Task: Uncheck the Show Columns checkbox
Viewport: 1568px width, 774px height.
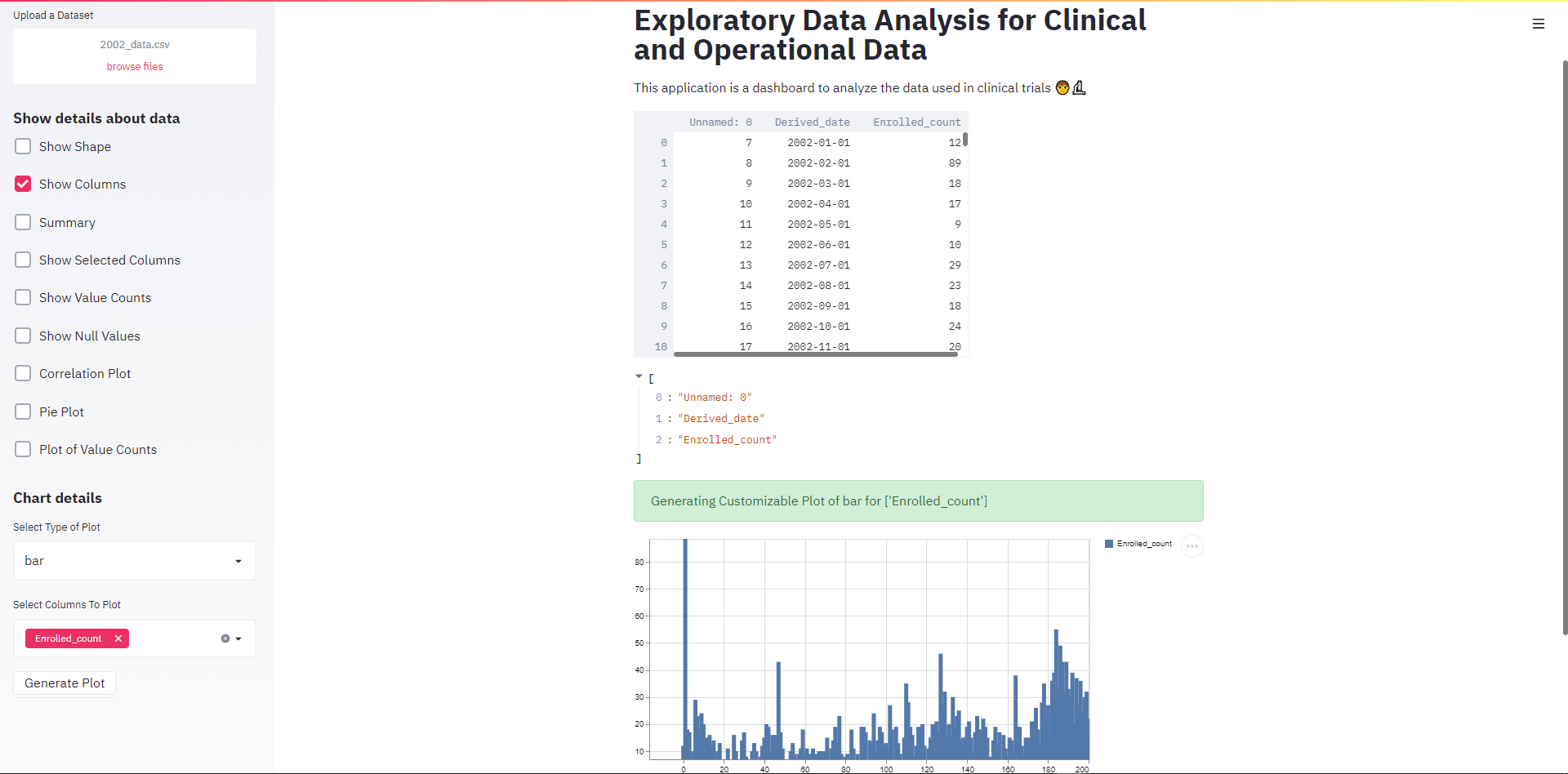Action: coord(23,185)
